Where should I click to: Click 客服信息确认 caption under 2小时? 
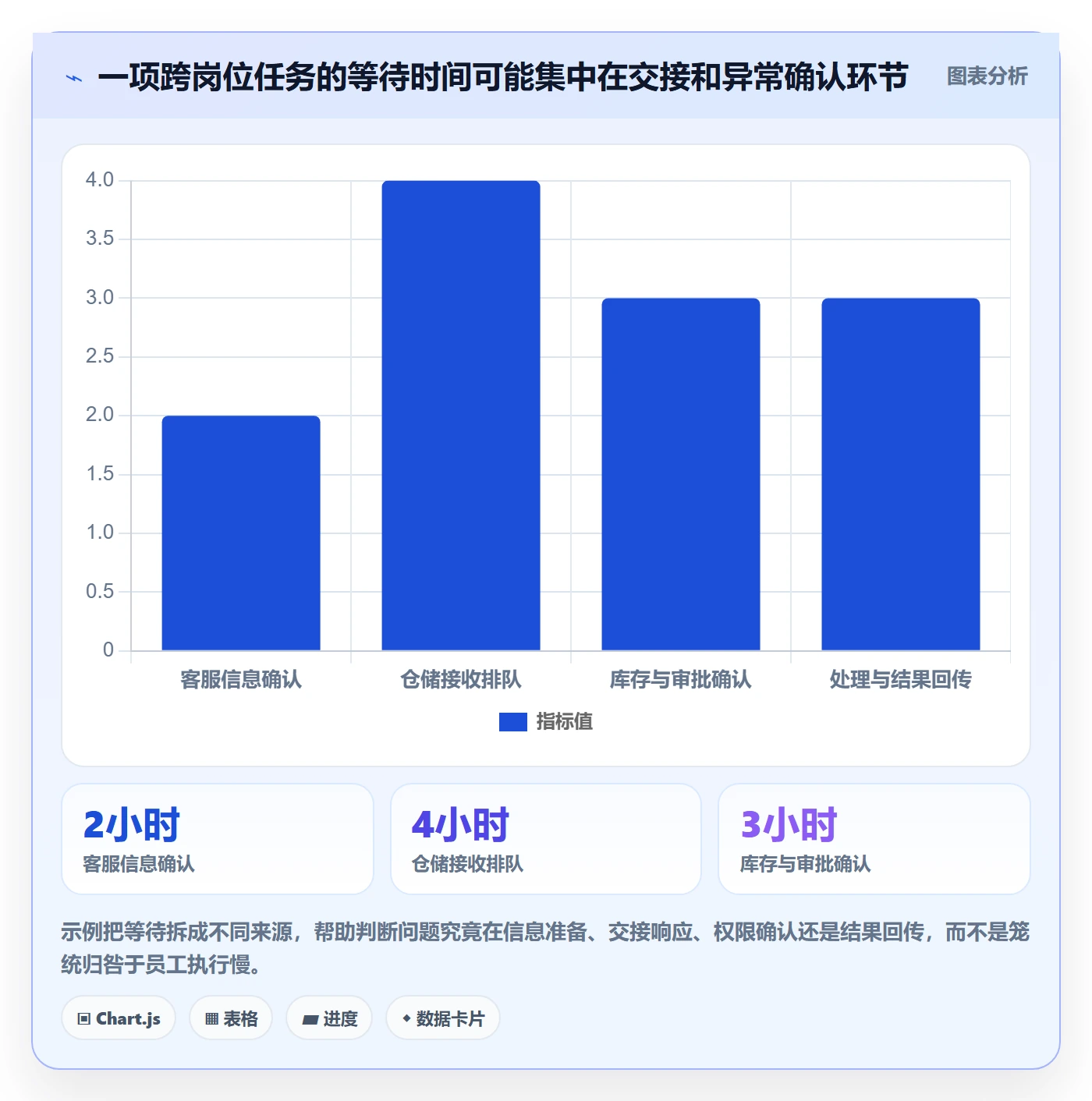139,864
